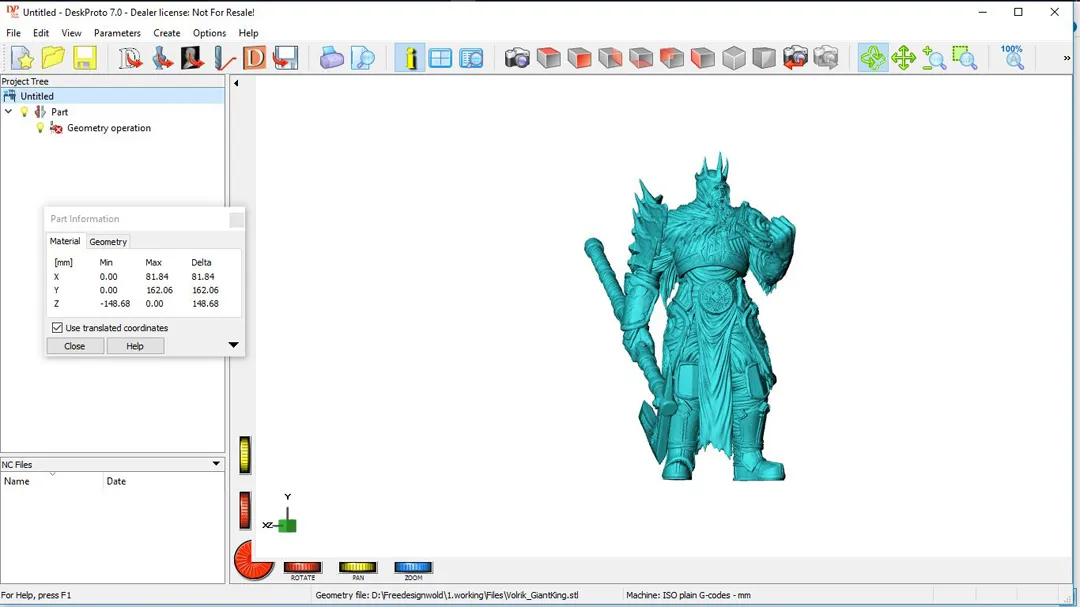1080x607 pixels.
Task: Click the Open Project folder icon
Action: click(x=53, y=58)
